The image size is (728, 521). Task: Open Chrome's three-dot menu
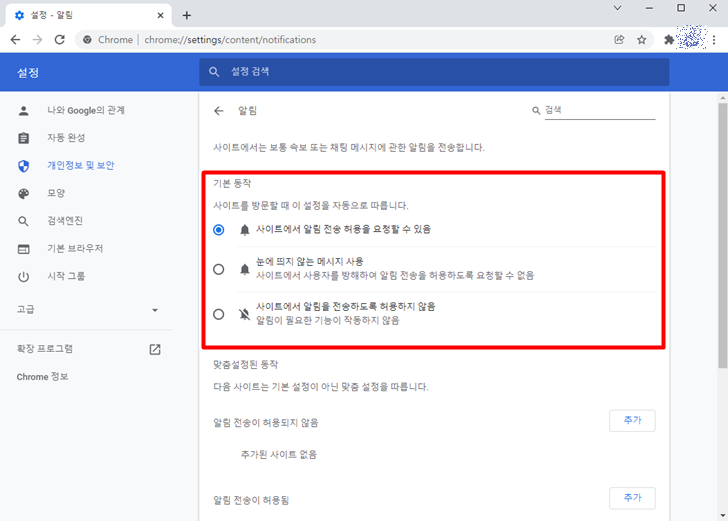[714, 40]
